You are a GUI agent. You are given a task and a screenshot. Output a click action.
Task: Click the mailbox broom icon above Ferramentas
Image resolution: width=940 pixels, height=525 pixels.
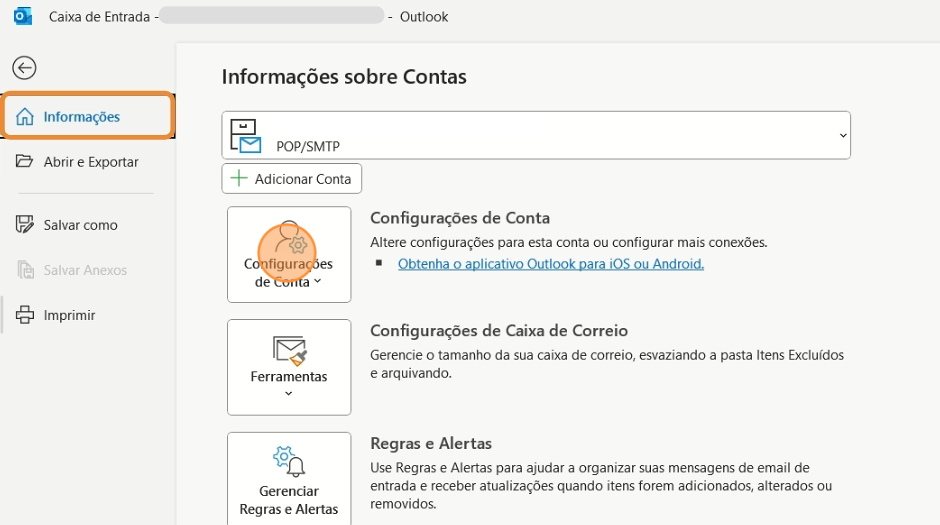tap(289, 349)
